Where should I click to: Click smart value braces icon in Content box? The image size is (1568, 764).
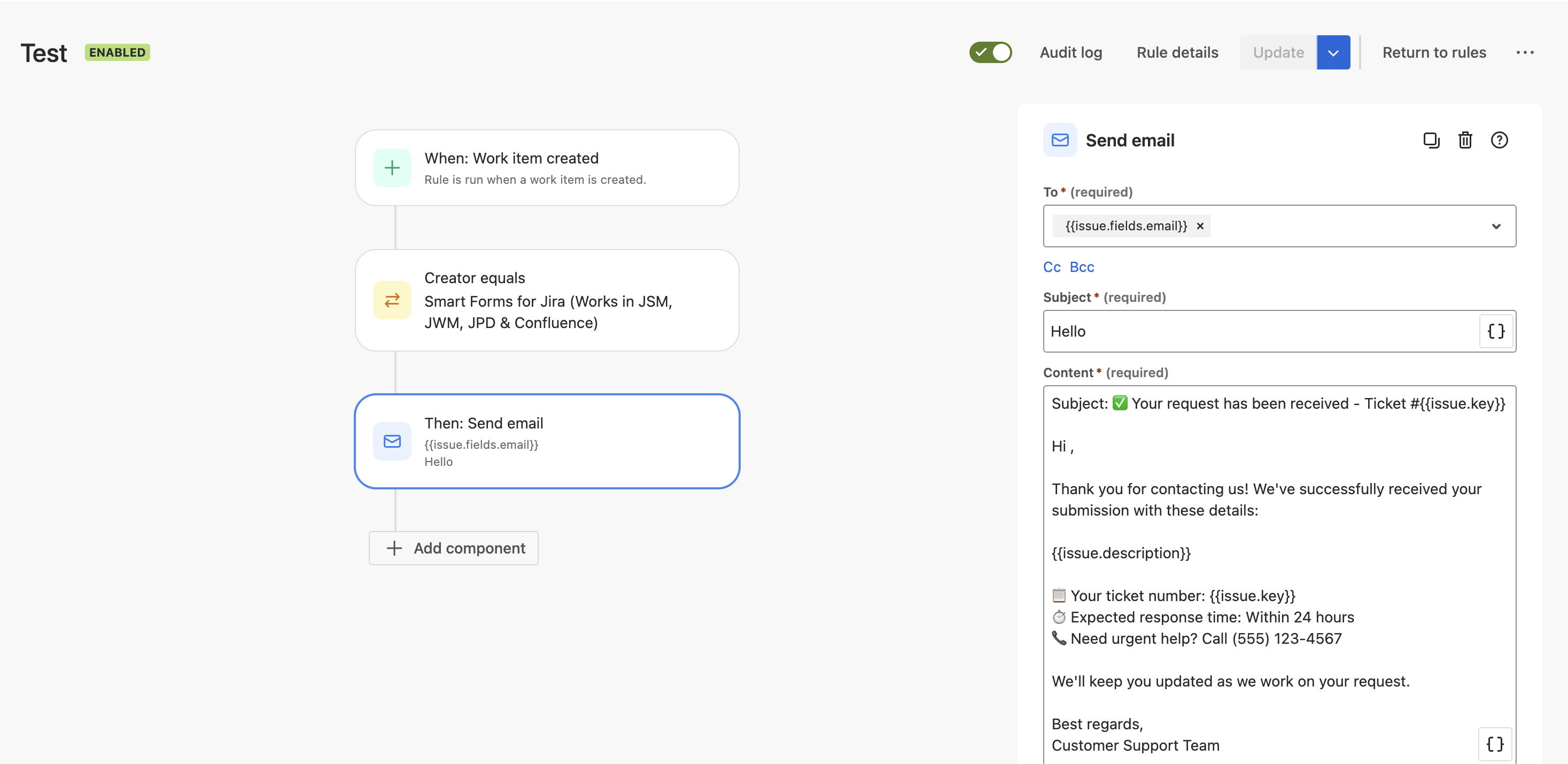click(1494, 744)
